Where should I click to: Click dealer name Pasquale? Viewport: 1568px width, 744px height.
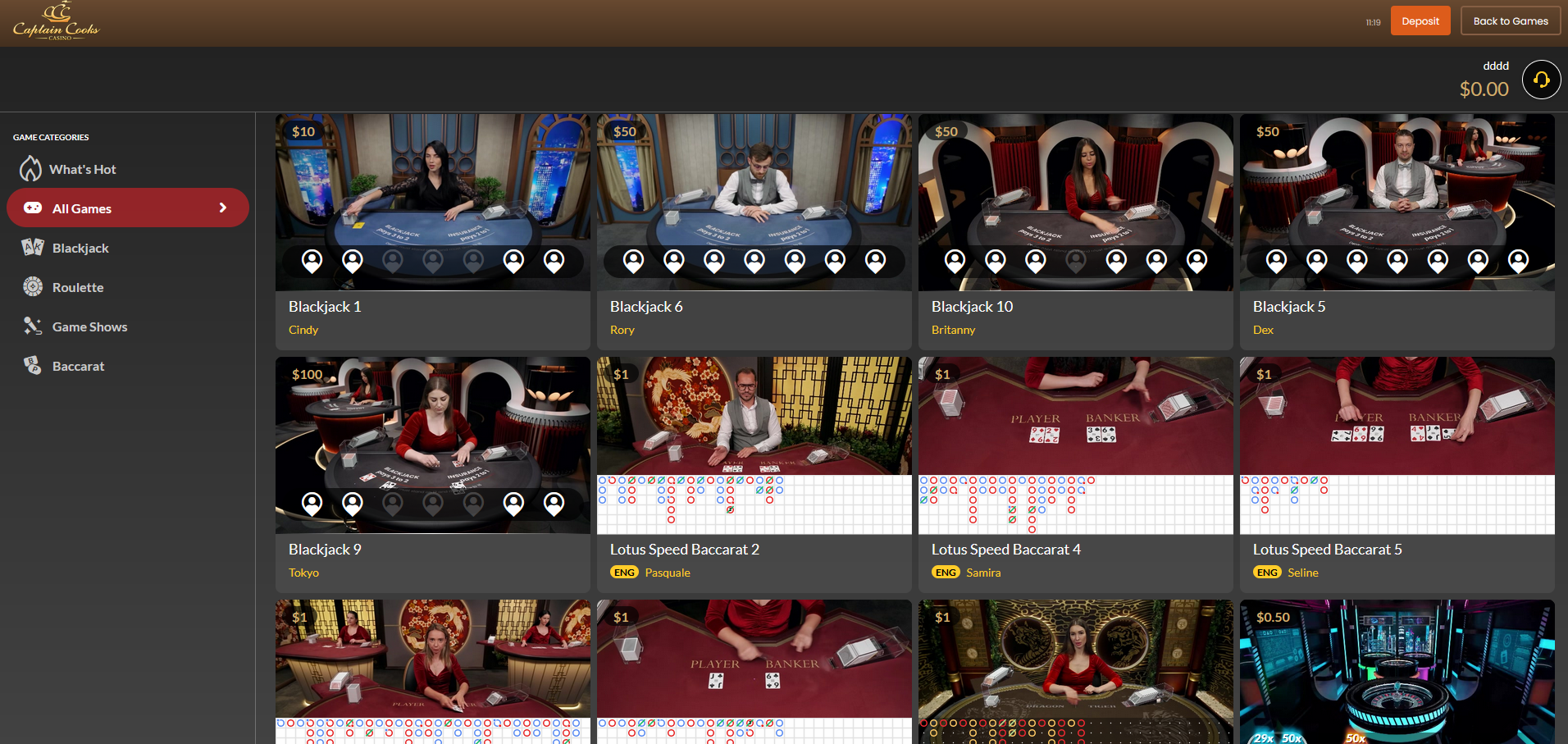click(668, 573)
